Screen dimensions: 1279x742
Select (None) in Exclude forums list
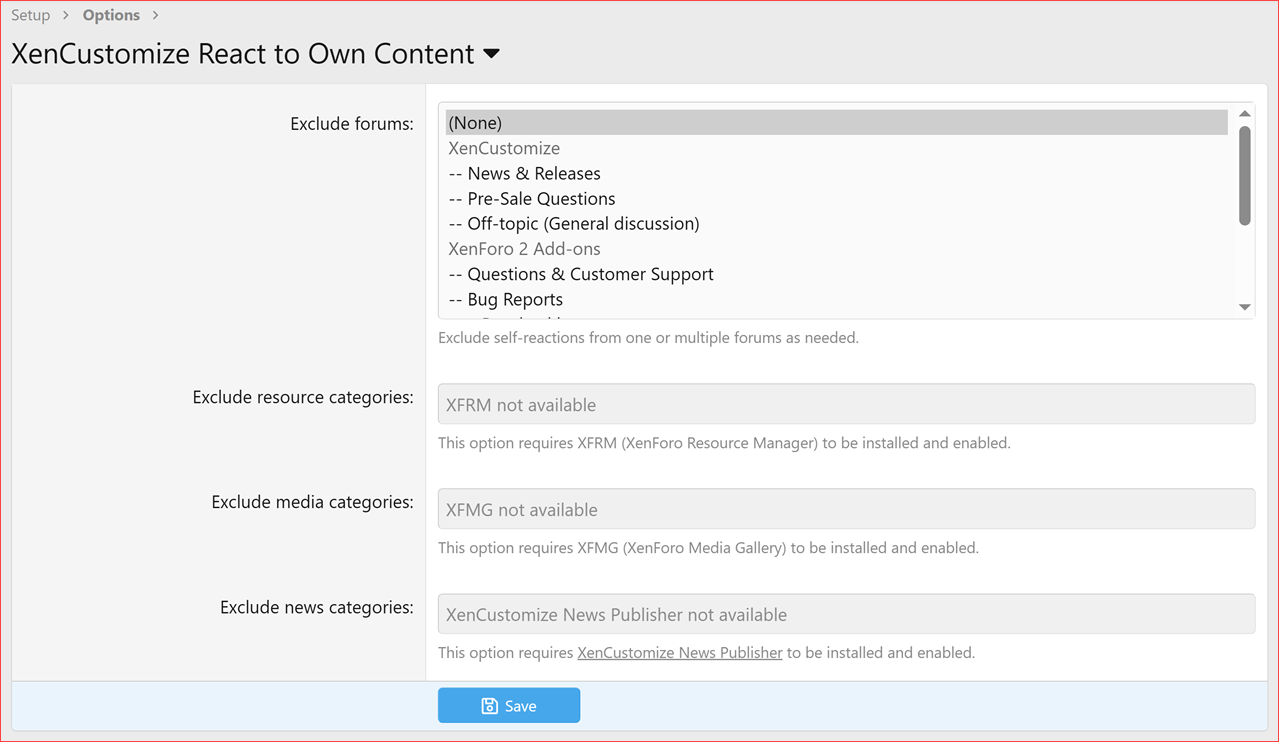pos(836,122)
